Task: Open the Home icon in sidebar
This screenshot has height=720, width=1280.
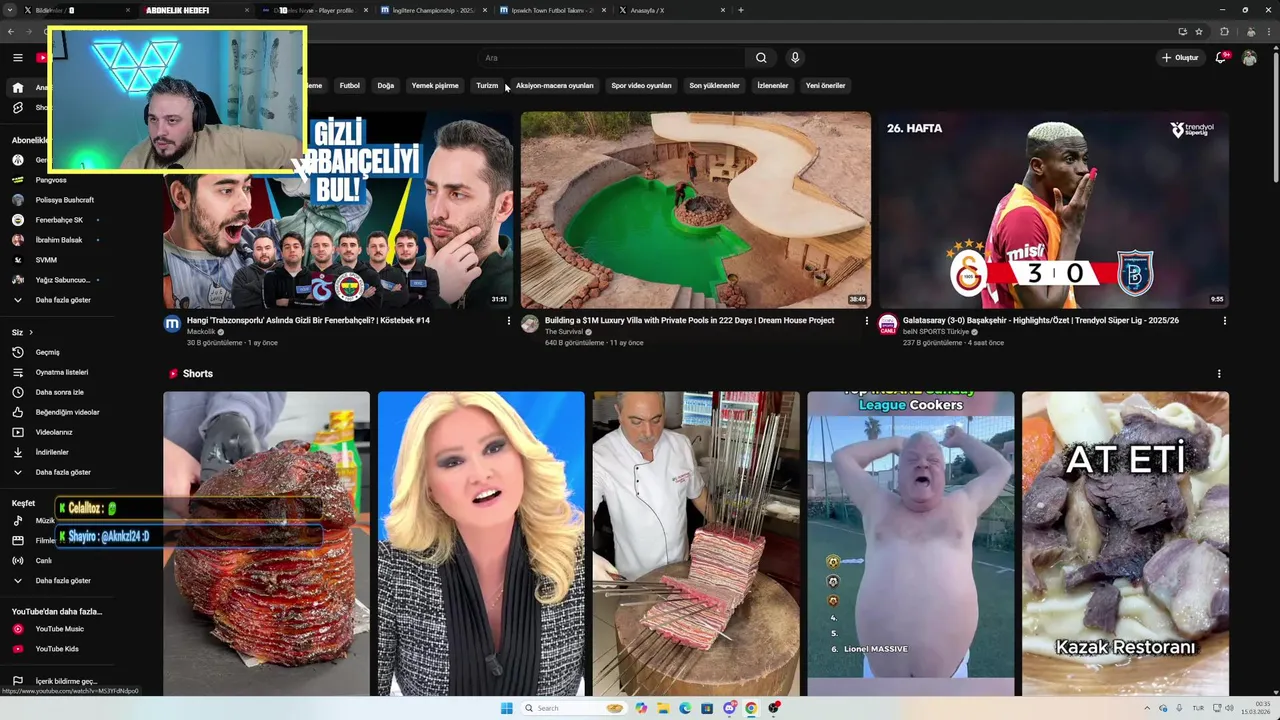Action: (18, 88)
